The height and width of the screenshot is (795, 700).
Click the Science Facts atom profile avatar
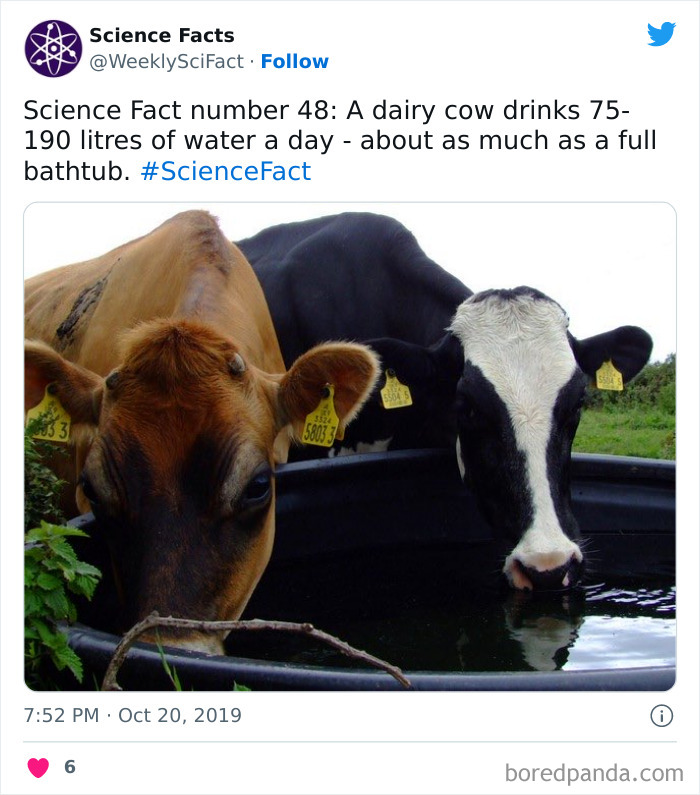click(53, 48)
